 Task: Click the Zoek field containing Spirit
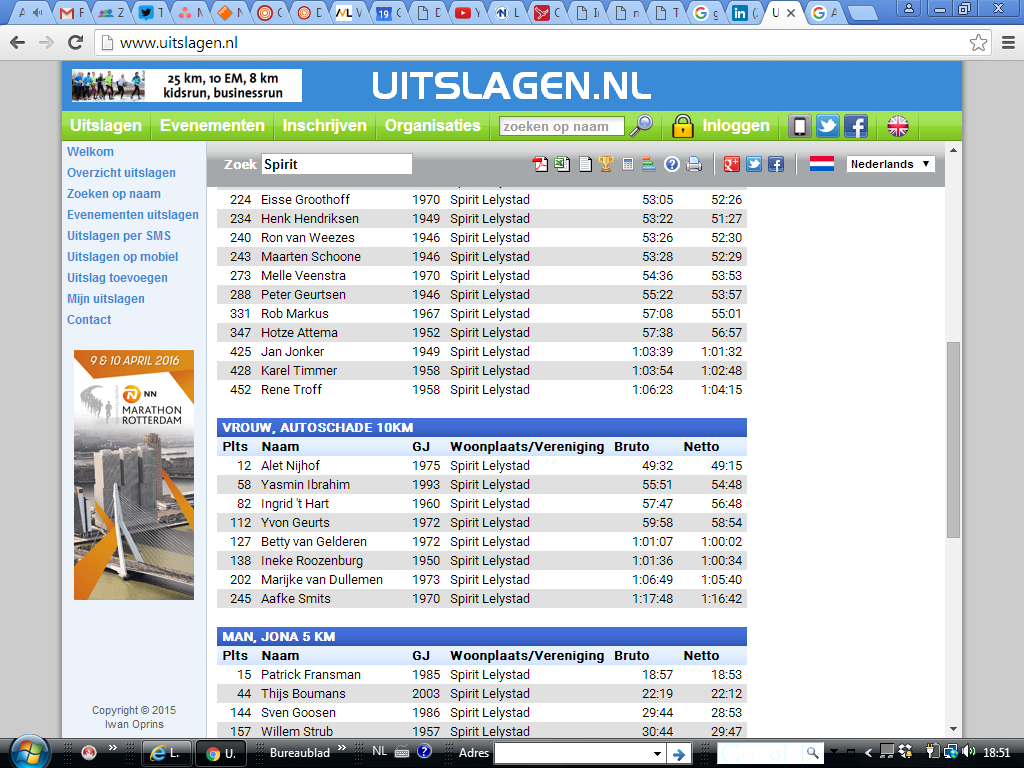(x=336, y=164)
